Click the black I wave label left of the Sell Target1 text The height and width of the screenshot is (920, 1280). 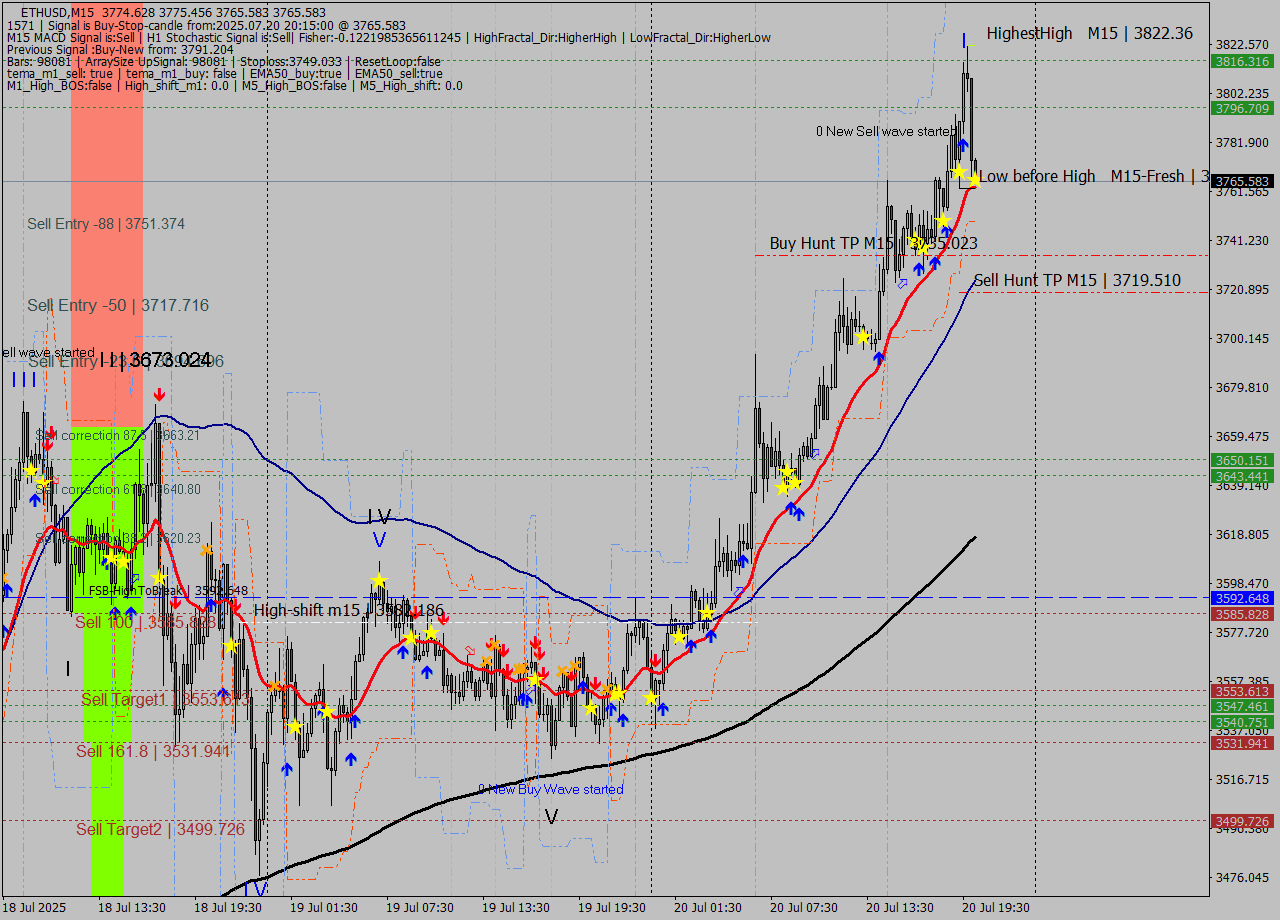(x=67, y=669)
